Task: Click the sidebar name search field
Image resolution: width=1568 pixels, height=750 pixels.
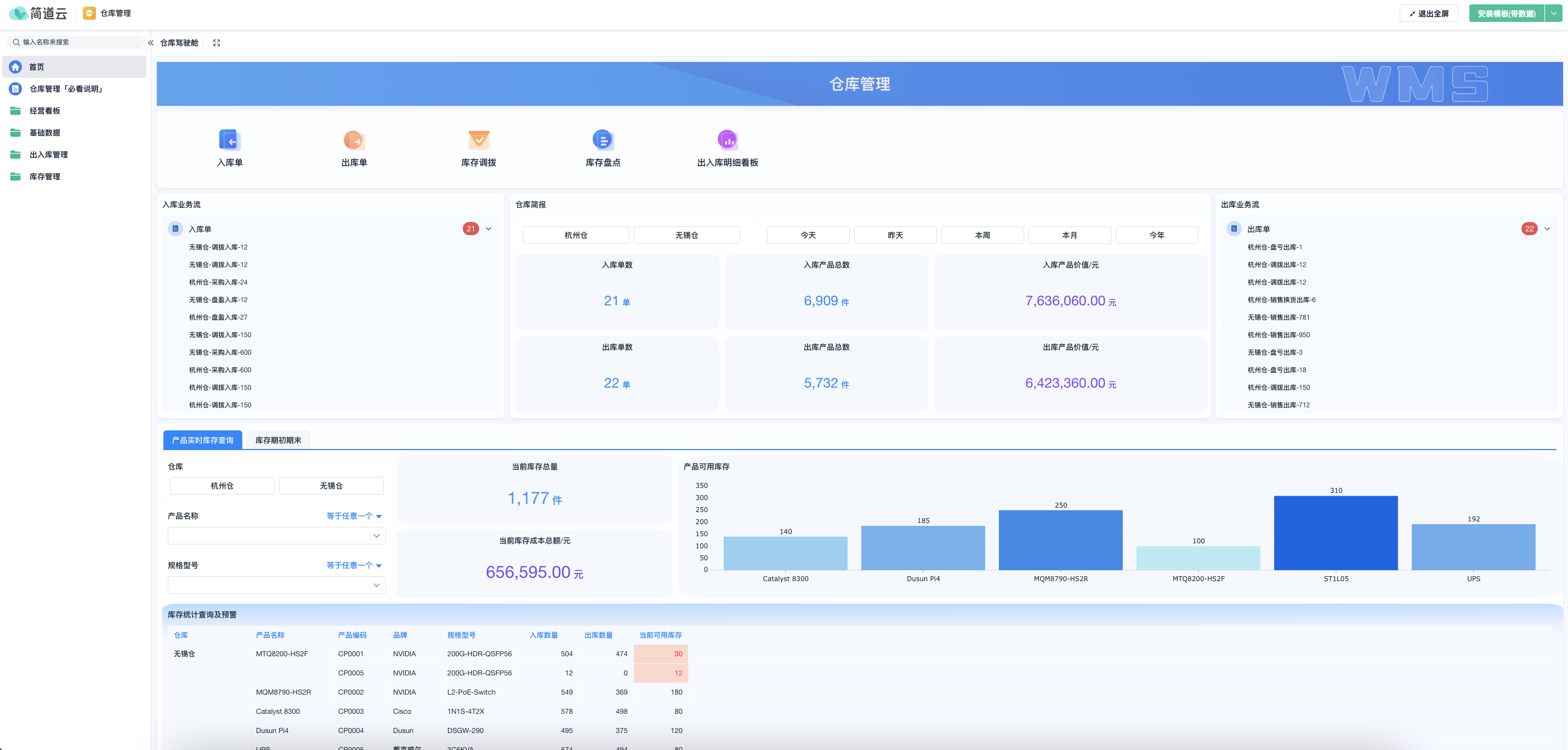Action: click(x=76, y=42)
